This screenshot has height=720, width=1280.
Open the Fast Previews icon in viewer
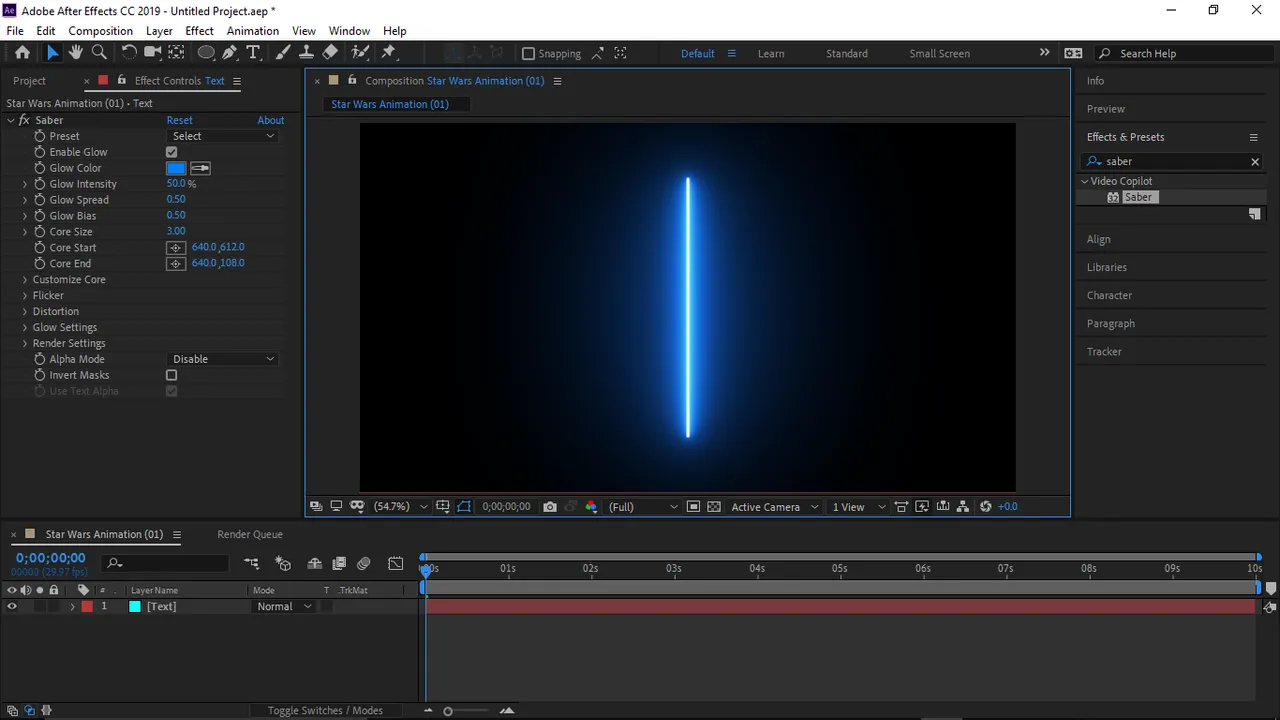922,507
